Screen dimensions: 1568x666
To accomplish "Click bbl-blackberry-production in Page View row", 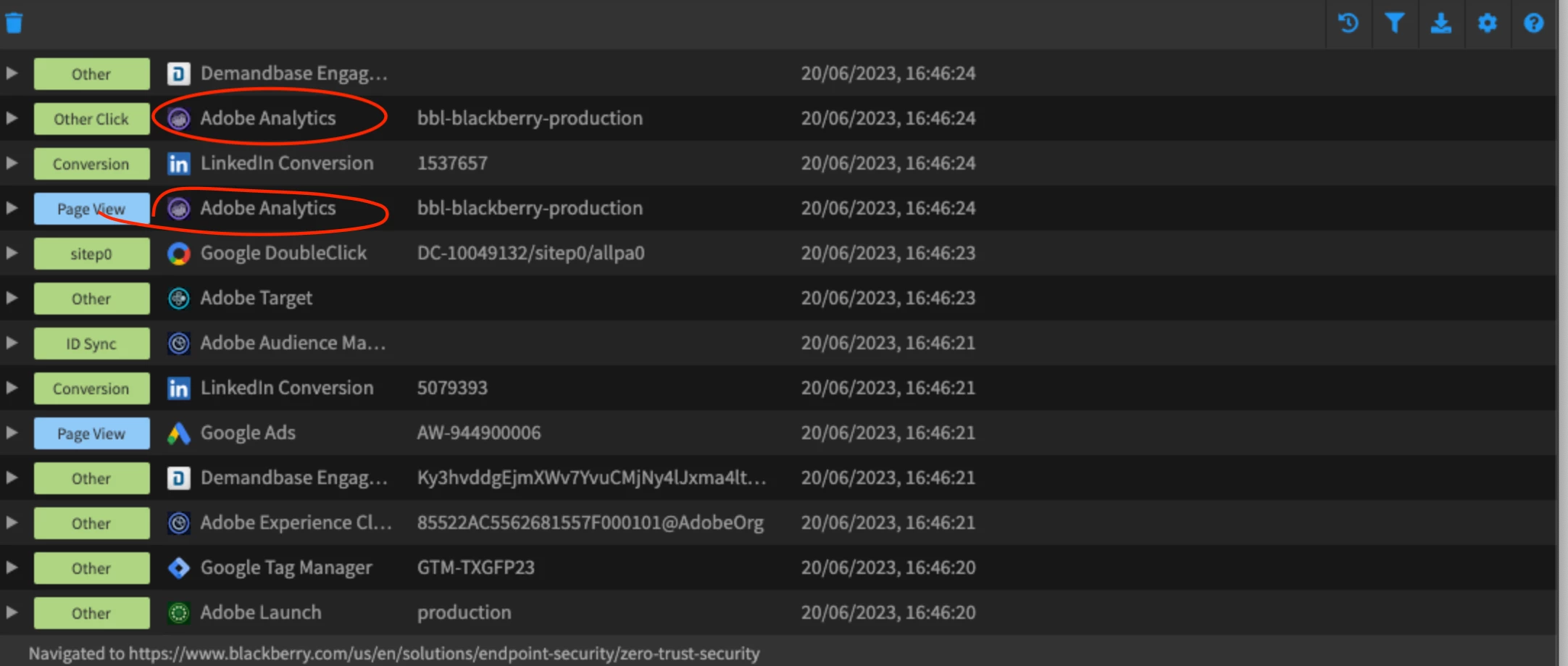I will [x=530, y=208].
